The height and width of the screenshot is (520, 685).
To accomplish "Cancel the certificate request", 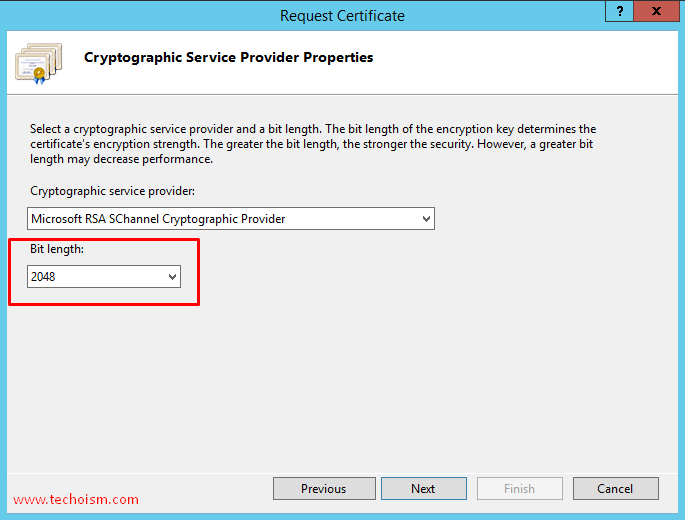I will click(x=615, y=489).
